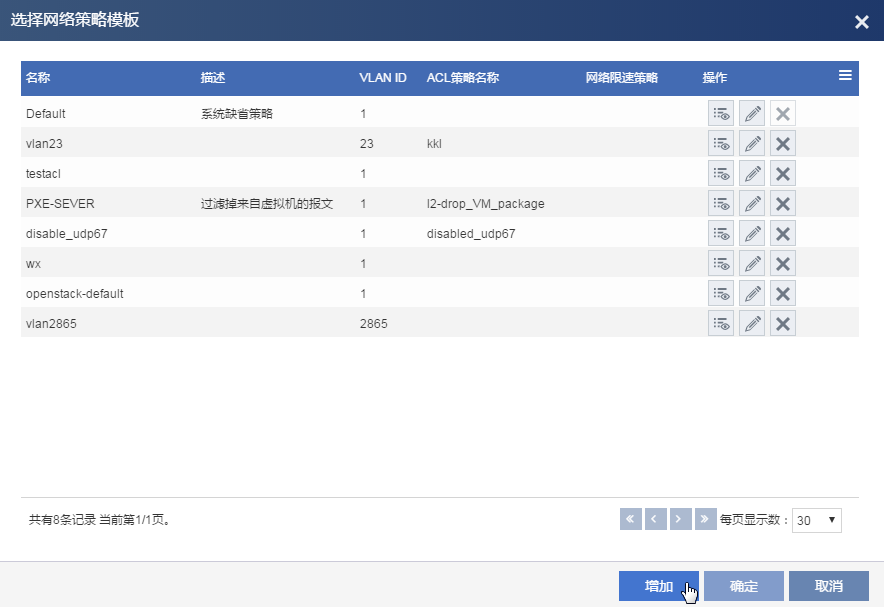Confirm selection with 确定 button
Image resolution: width=884 pixels, height=607 pixels.
[743, 587]
